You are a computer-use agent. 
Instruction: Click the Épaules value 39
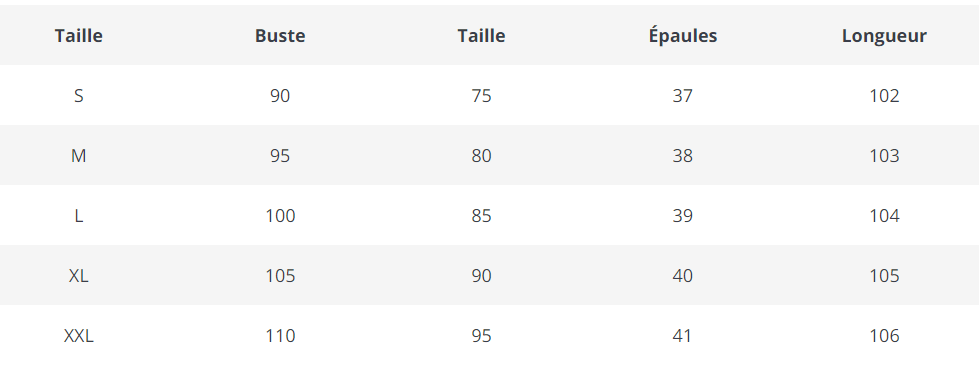pyautogui.click(x=682, y=216)
